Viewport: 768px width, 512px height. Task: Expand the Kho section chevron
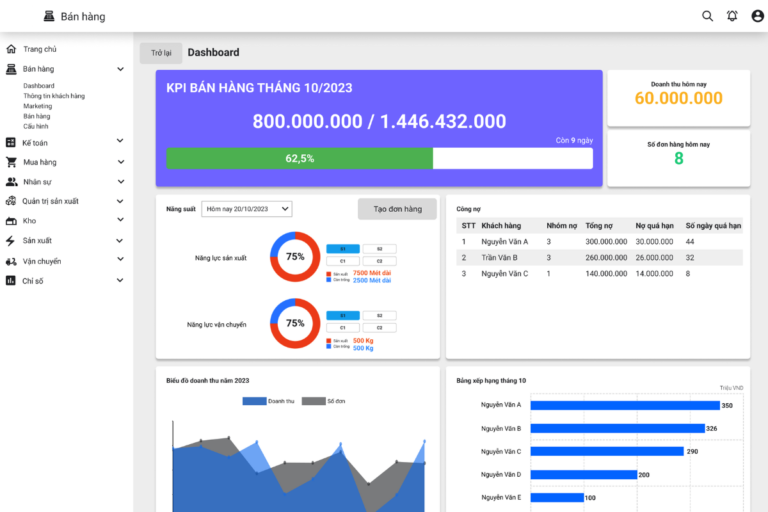pos(120,220)
